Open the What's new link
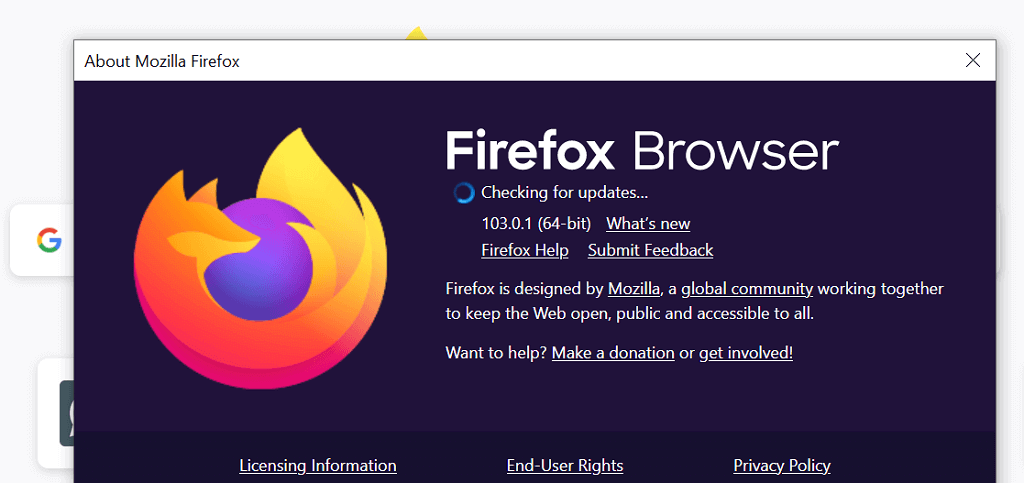Image resolution: width=1024 pixels, height=483 pixels. [648, 223]
